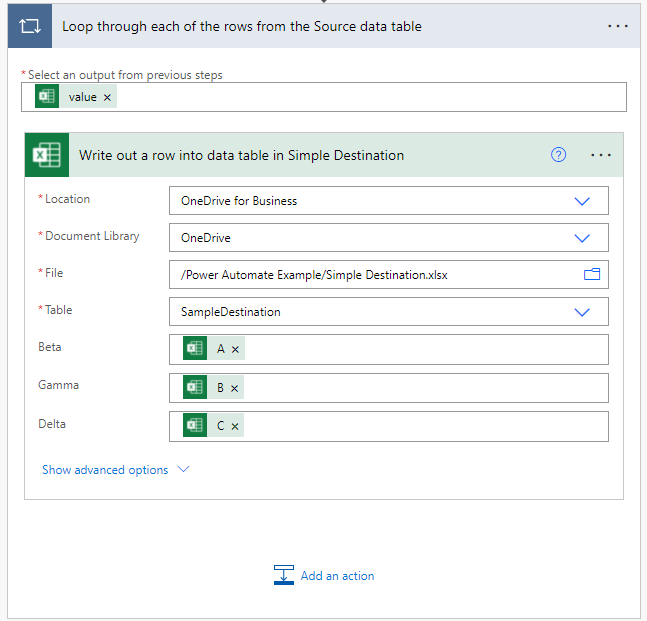Expand the advanced options chevron
This screenshot has width=647, height=621.
(x=183, y=469)
